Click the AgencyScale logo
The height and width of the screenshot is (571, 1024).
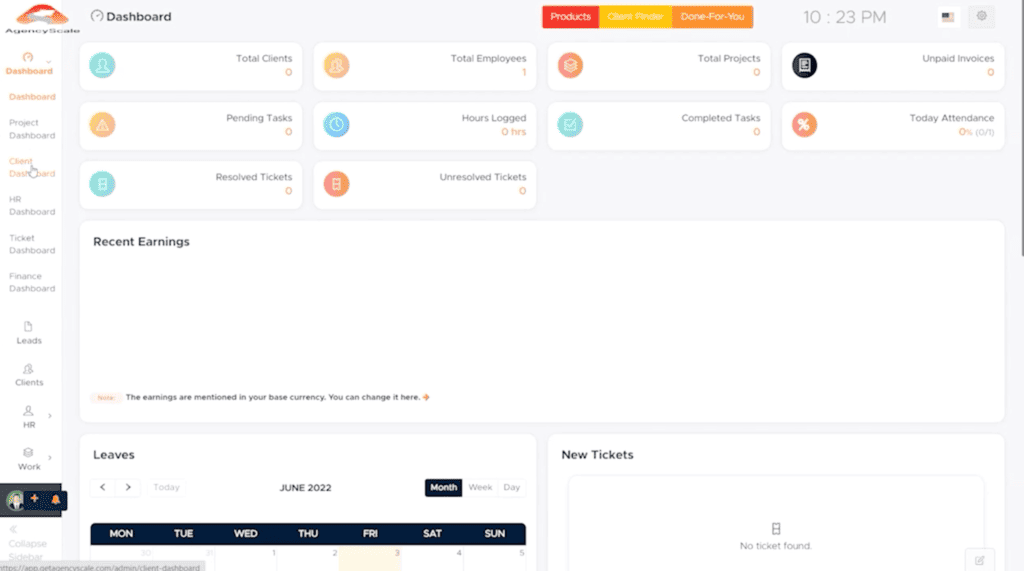(42, 19)
